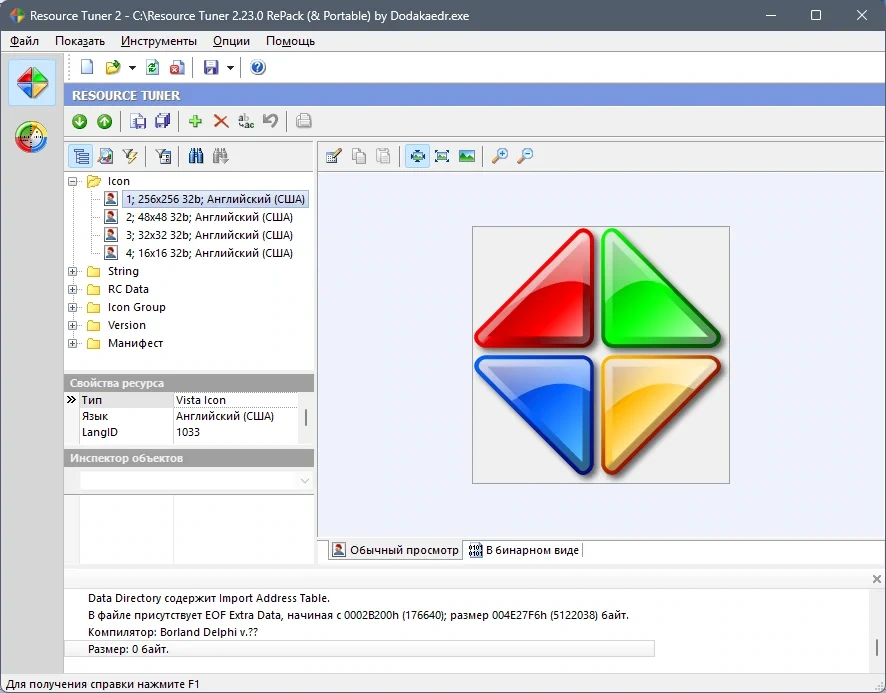Click the binoculars find icon
The image size is (886, 693).
click(x=196, y=156)
